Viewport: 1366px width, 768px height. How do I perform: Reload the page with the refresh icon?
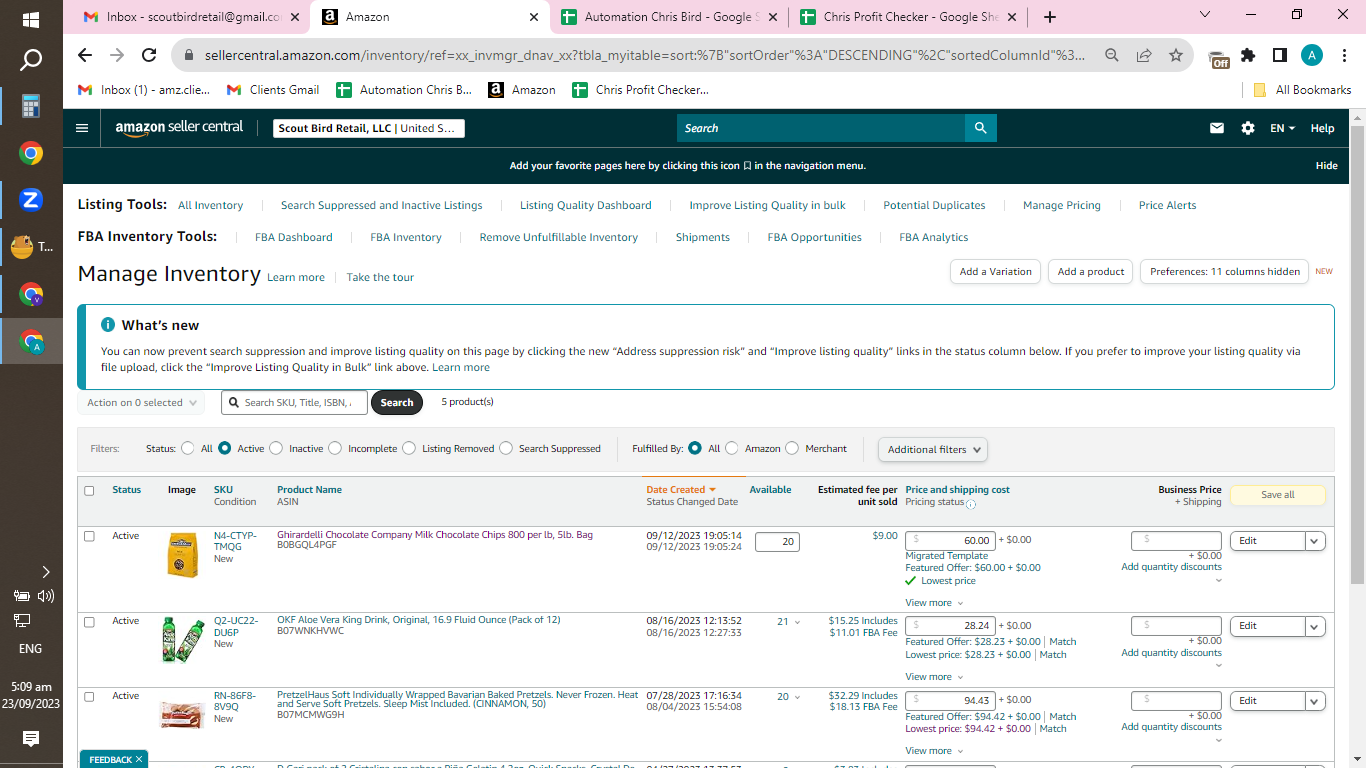(149, 55)
